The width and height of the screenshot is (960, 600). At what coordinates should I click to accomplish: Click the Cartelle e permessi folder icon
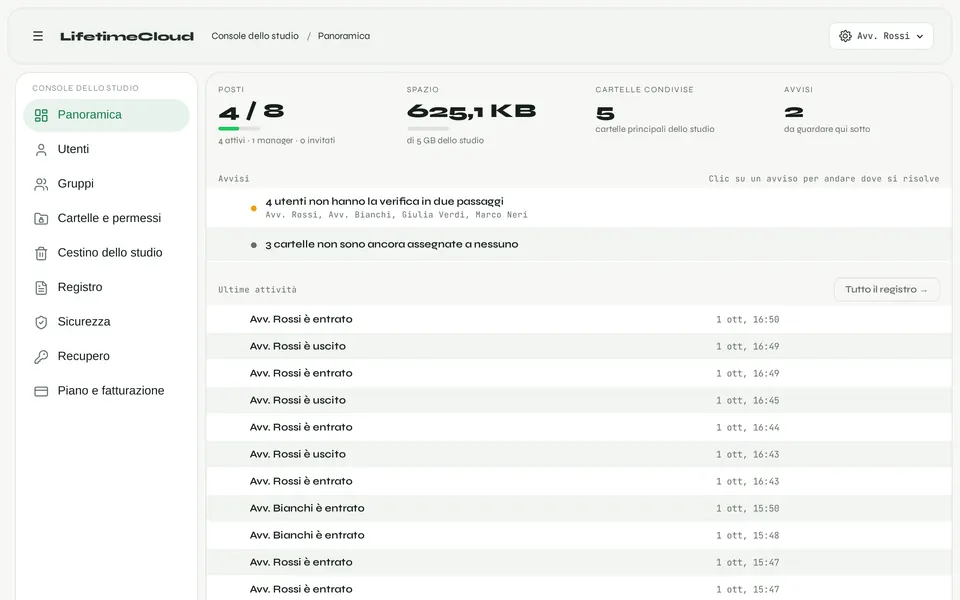point(41,219)
